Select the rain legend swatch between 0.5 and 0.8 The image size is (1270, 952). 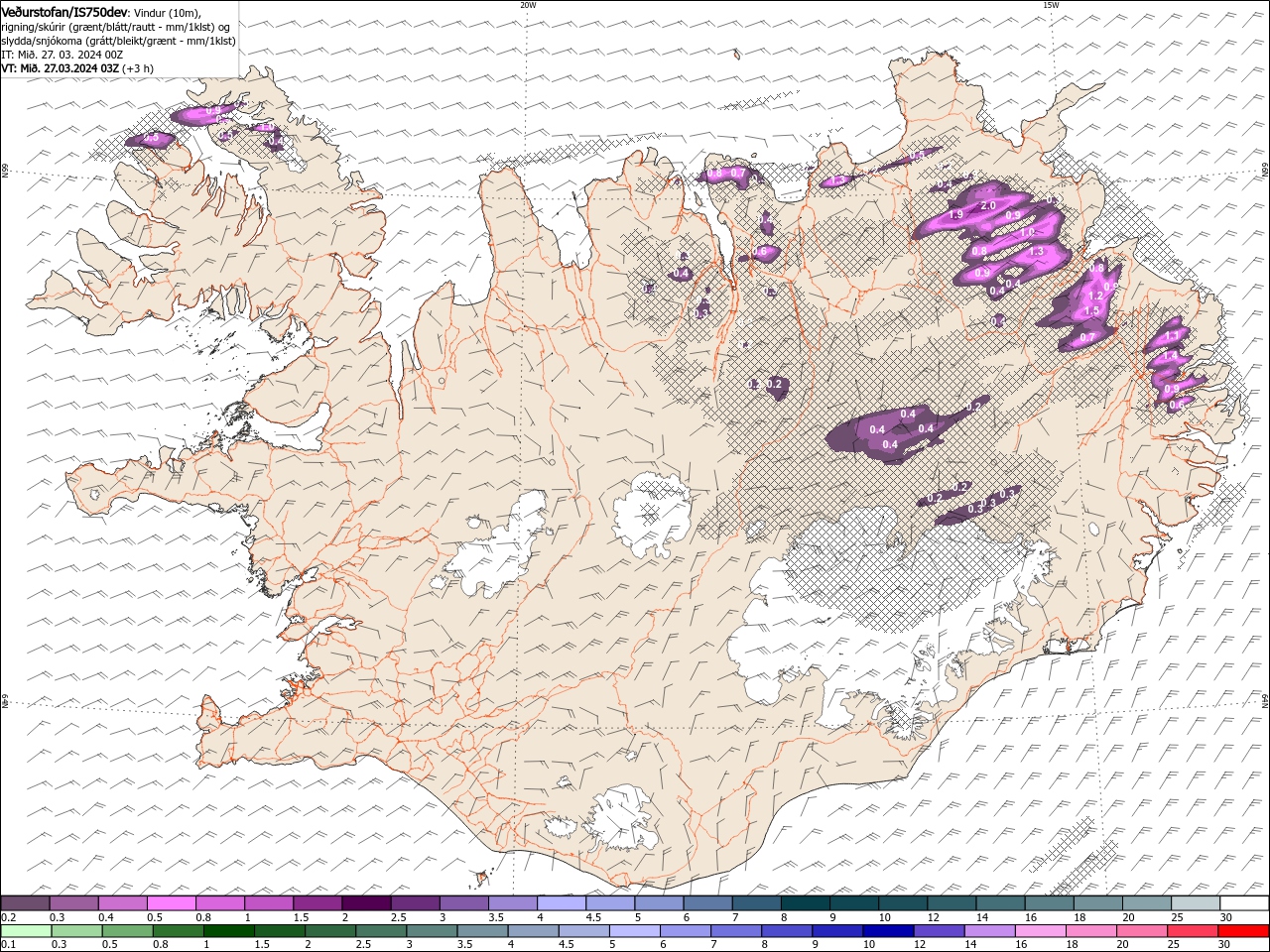click(127, 931)
